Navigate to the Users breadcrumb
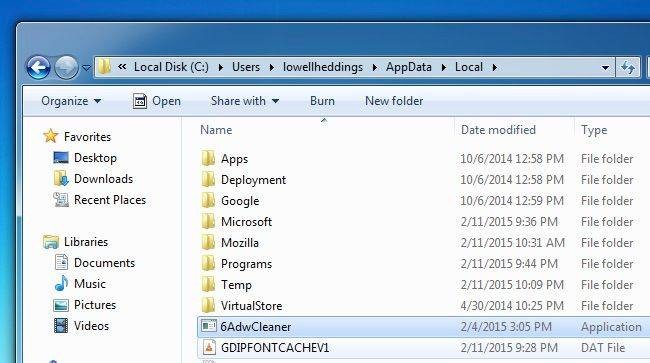Image resolution: width=650 pixels, height=363 pixels. point(246,67)
